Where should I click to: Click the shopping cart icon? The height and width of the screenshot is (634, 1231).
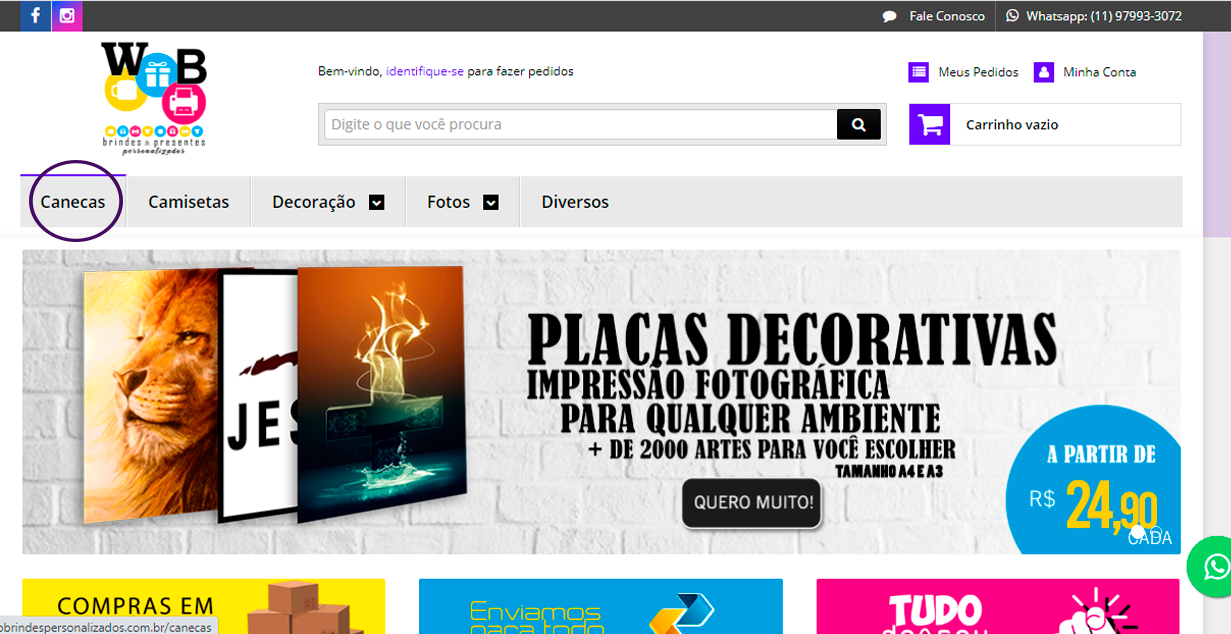(x=930, y=125)
